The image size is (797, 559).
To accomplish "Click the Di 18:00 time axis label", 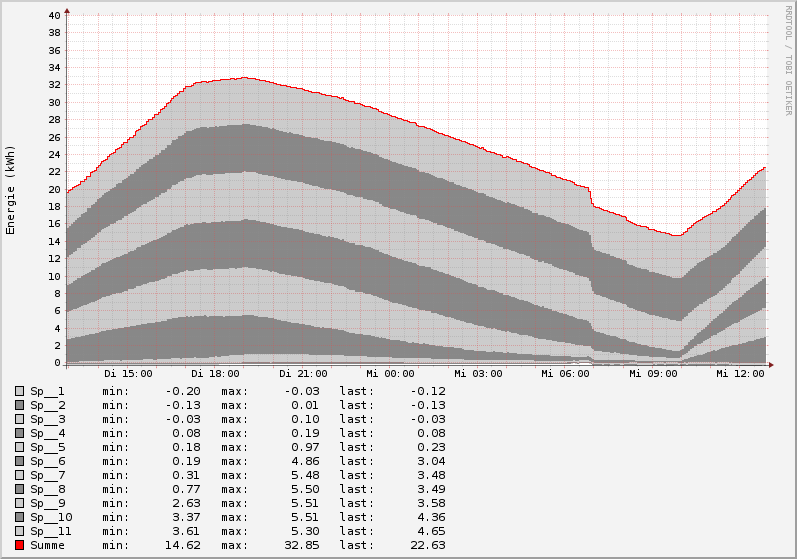I will [215, 374].
